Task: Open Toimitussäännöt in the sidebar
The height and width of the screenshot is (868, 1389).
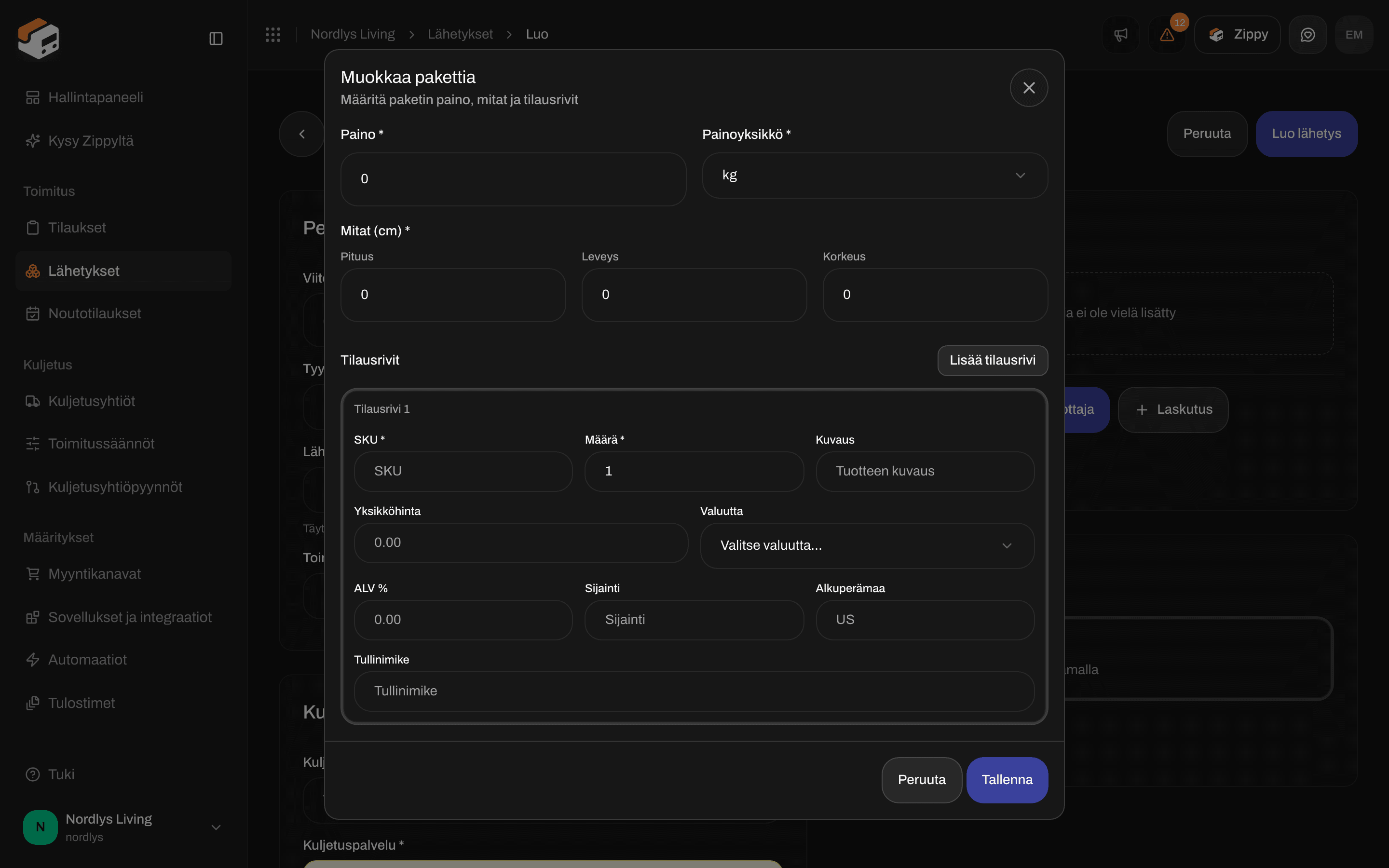Action: [123, 444]
